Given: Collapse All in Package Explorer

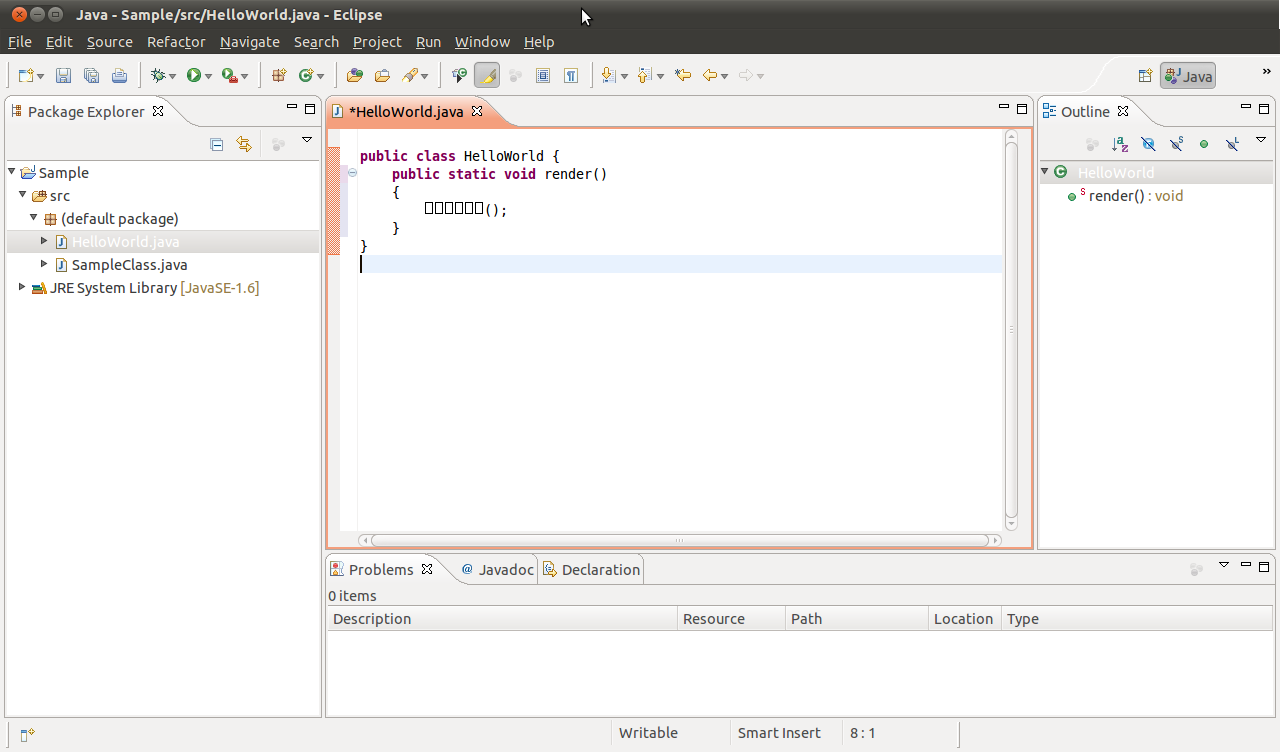Looking at the screenshot, I should point(216,145).
